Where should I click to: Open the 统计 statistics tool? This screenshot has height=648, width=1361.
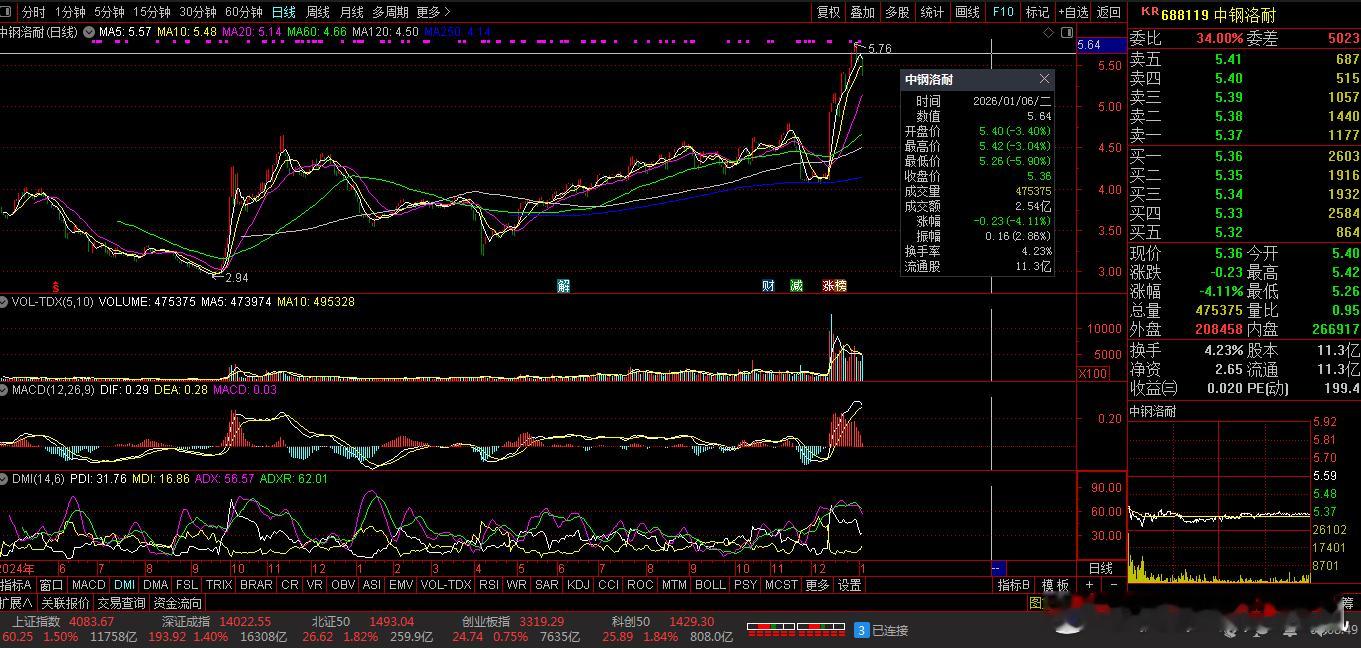tap(932, 12)
